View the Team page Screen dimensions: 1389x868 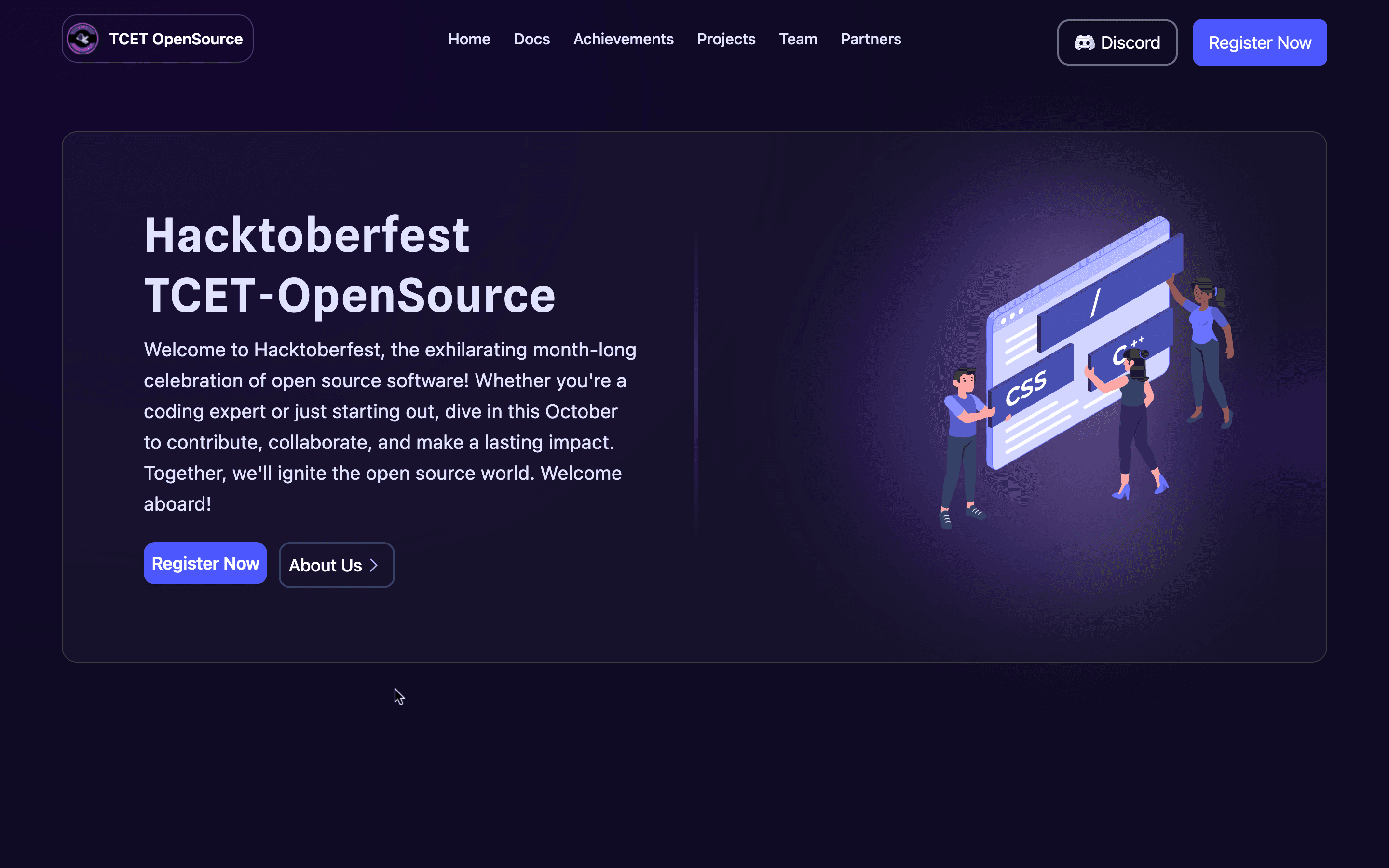pyautogui.click(x=798, y=39)
